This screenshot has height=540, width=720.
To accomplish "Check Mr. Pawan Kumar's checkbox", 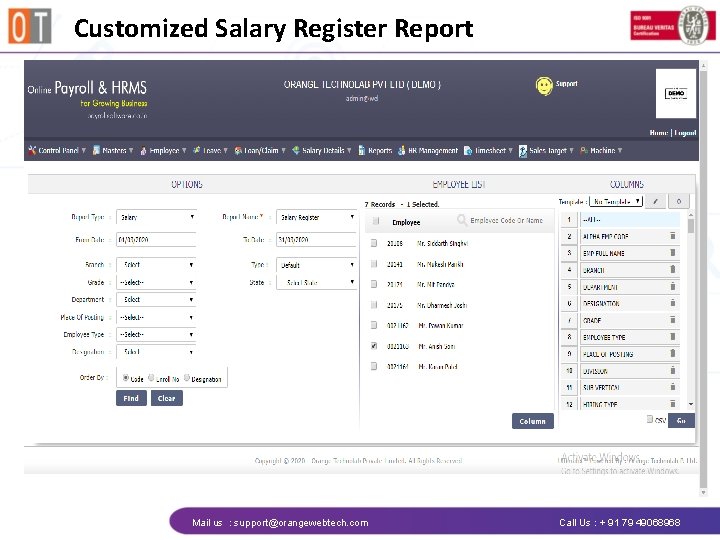I will coord(374,325).
